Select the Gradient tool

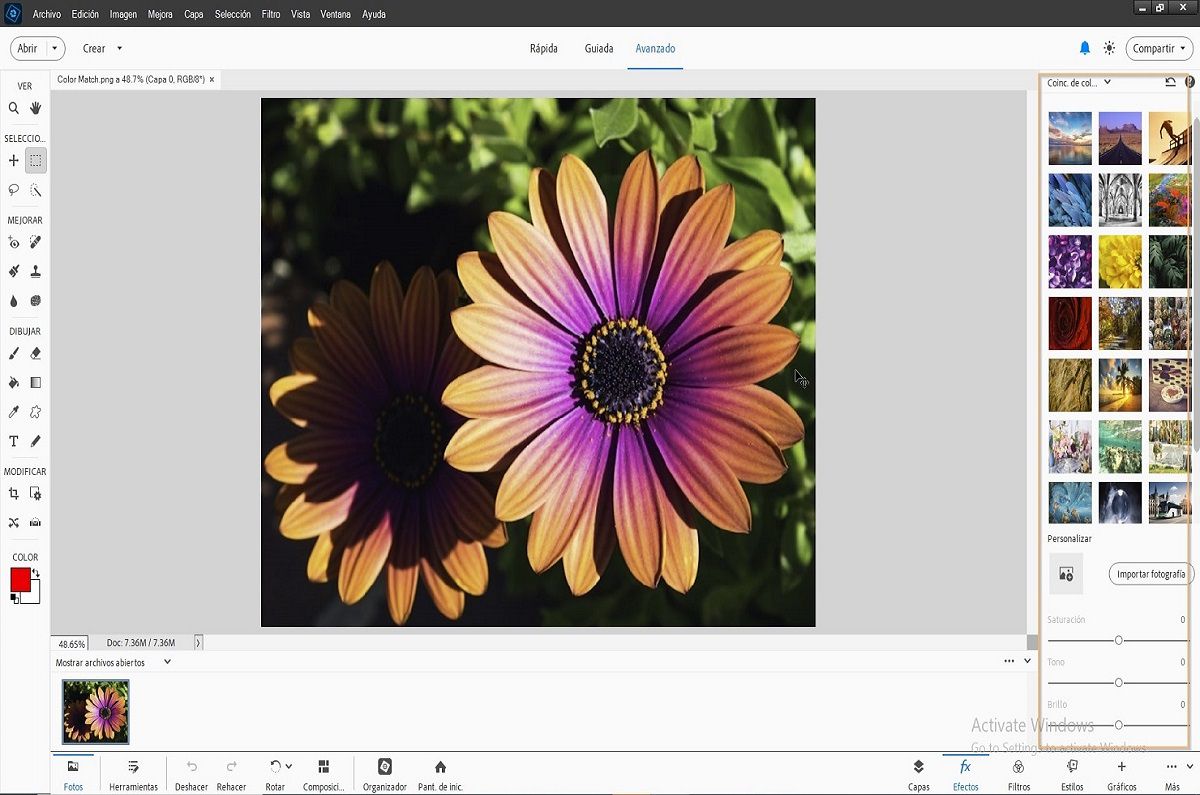pos(36,382)
